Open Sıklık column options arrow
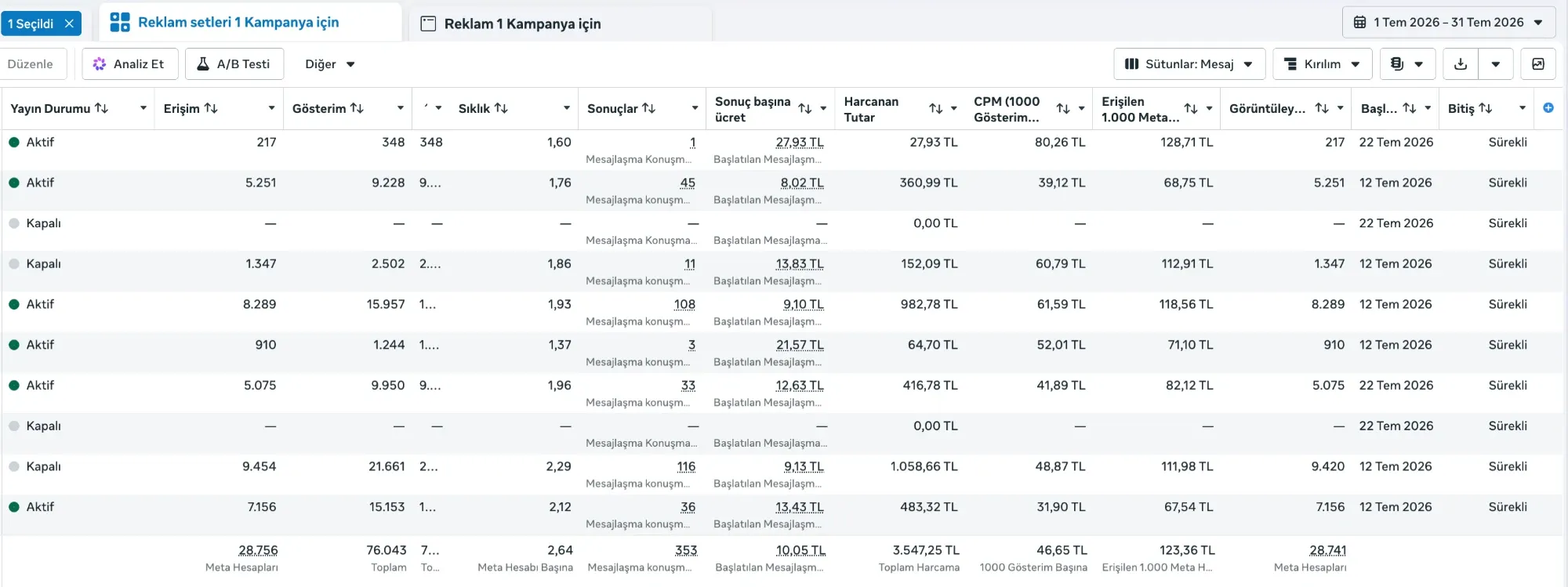This screenshot has width=1568, height=587. 566,108
